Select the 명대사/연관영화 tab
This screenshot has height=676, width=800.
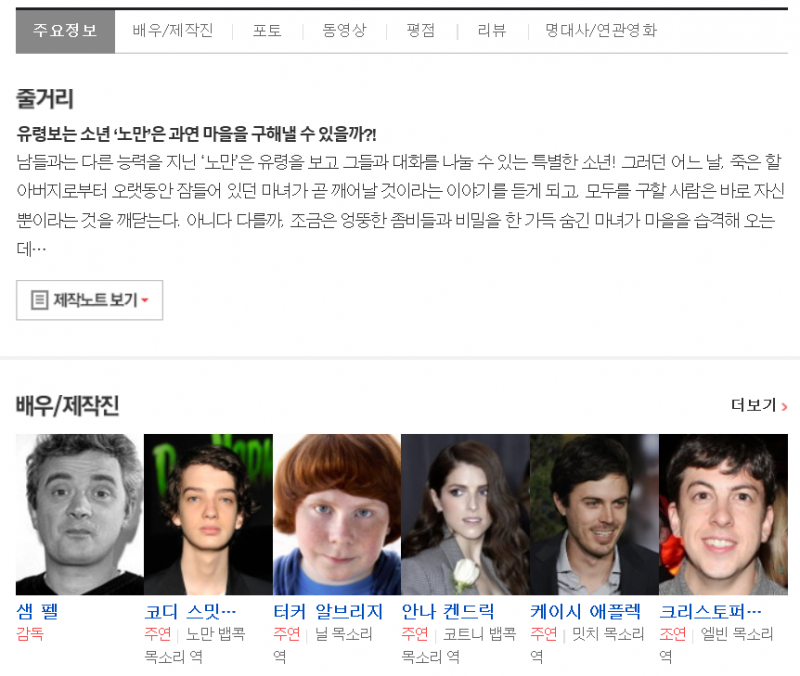[601, 31]
